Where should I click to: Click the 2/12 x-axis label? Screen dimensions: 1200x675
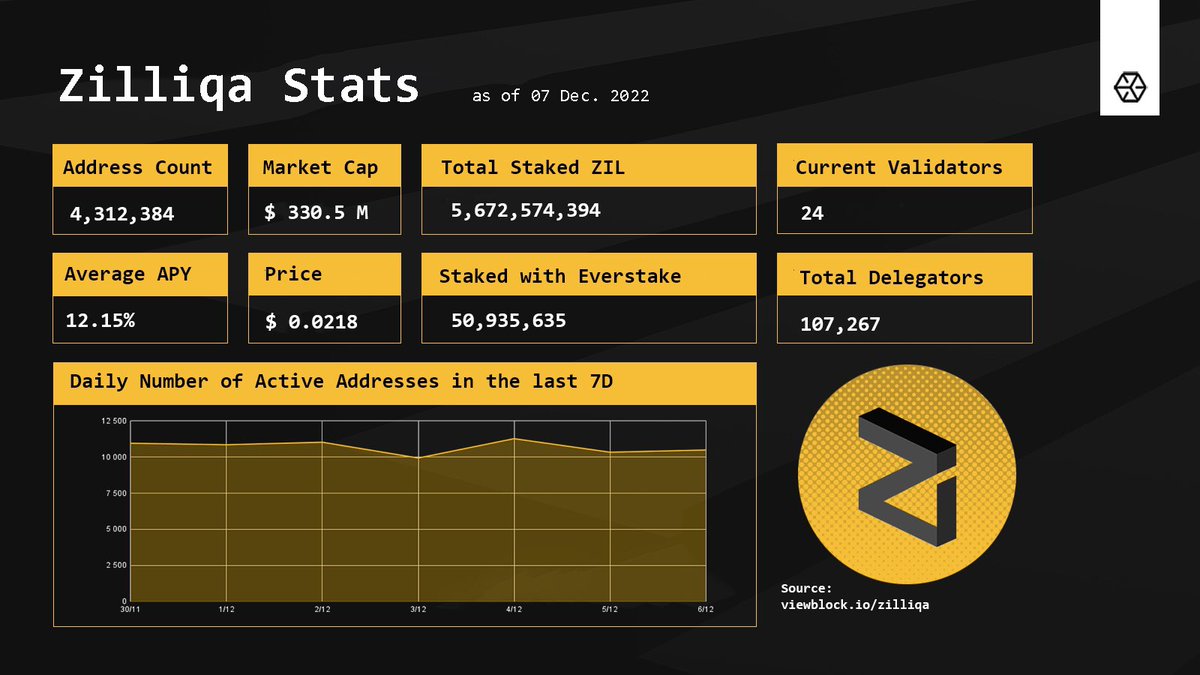pyautogui.click(x=323, y=610)
